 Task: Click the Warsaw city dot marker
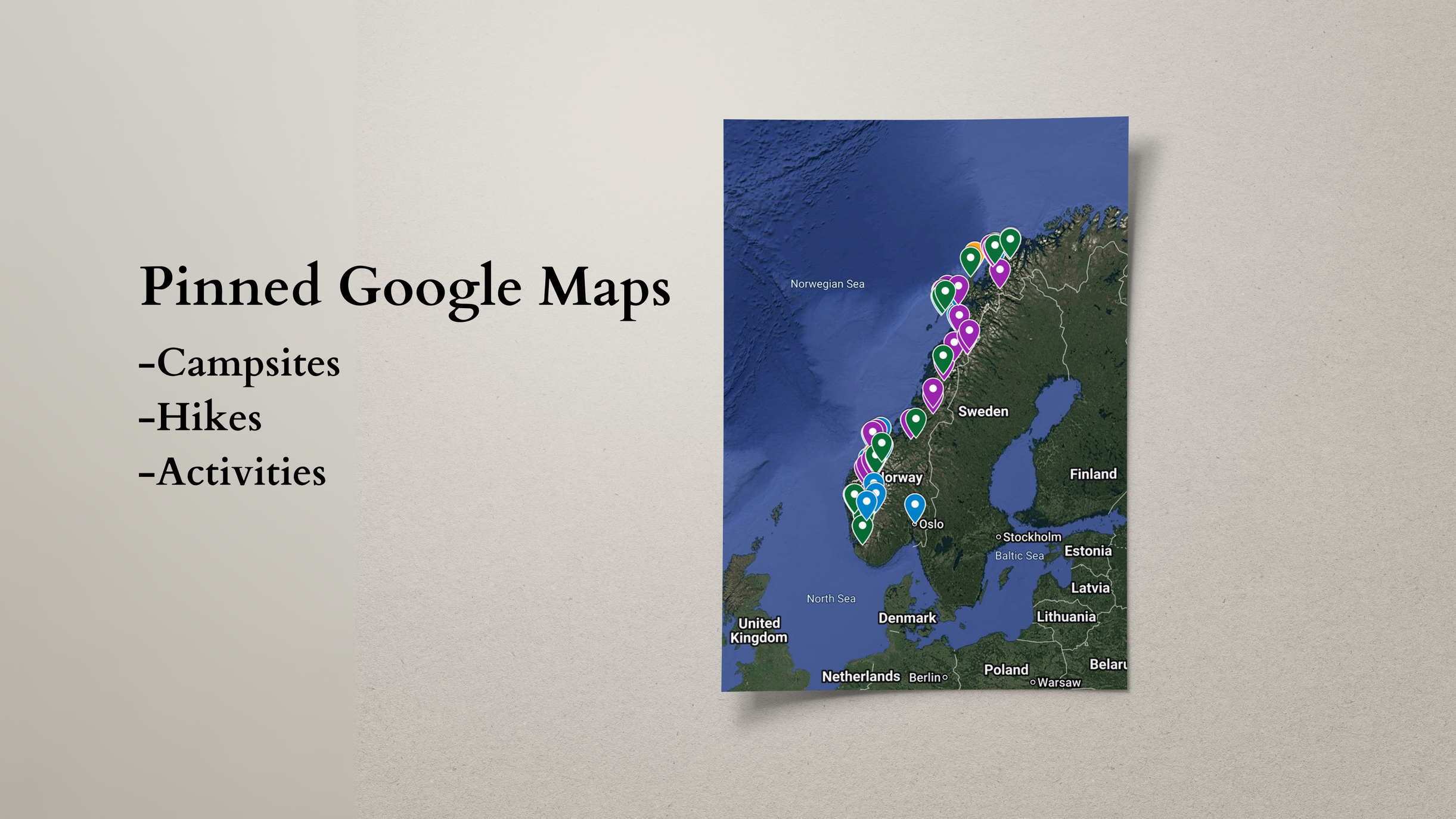(1033, 682)
